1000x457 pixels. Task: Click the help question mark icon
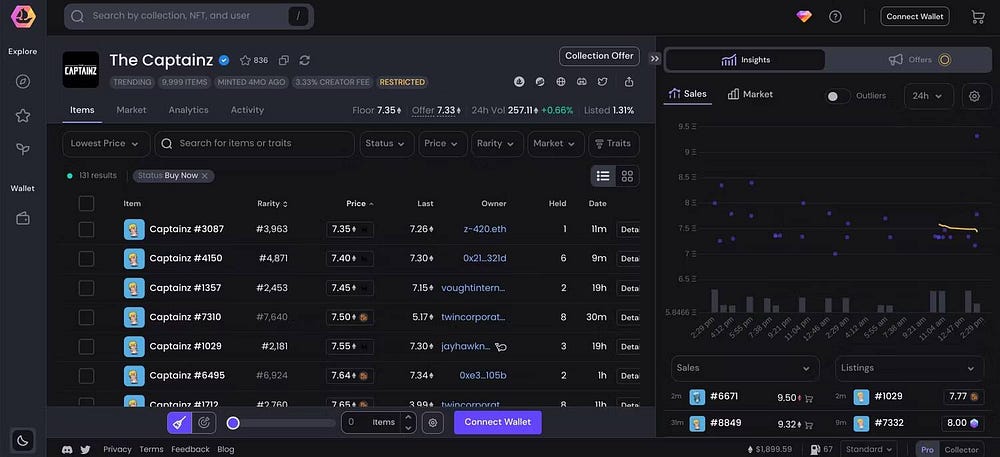point(835,16)
